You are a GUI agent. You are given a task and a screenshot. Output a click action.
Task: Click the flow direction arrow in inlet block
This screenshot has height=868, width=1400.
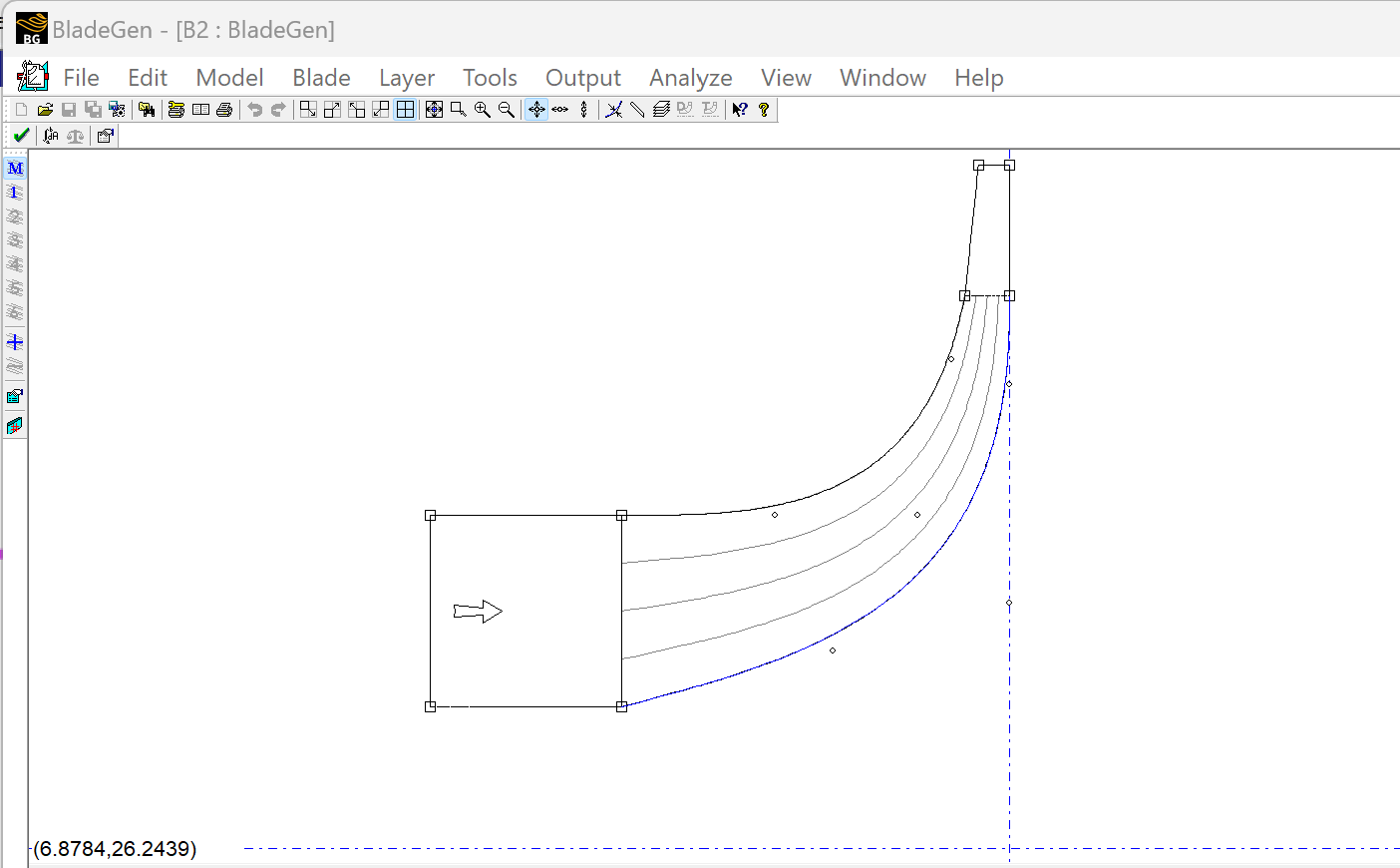click(x=478, y=611)
